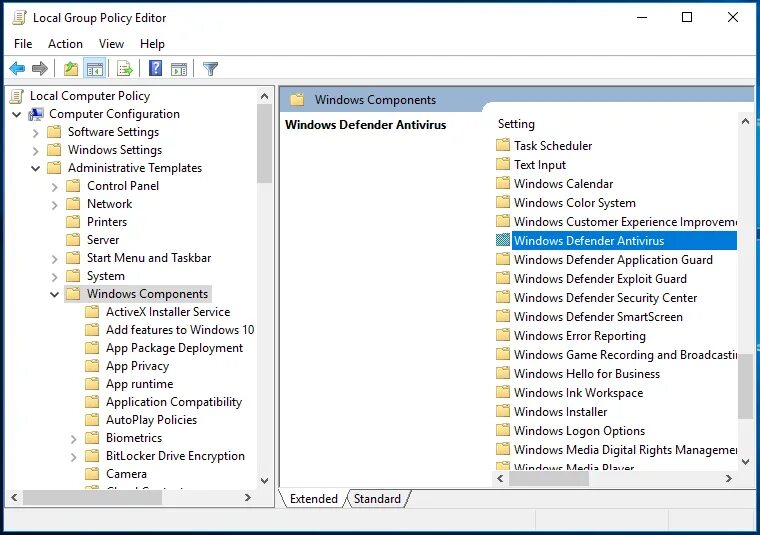Click the highlighted Windows Defender Antivirus folder icon
The image size is (760, 535).
click(503, 240)
